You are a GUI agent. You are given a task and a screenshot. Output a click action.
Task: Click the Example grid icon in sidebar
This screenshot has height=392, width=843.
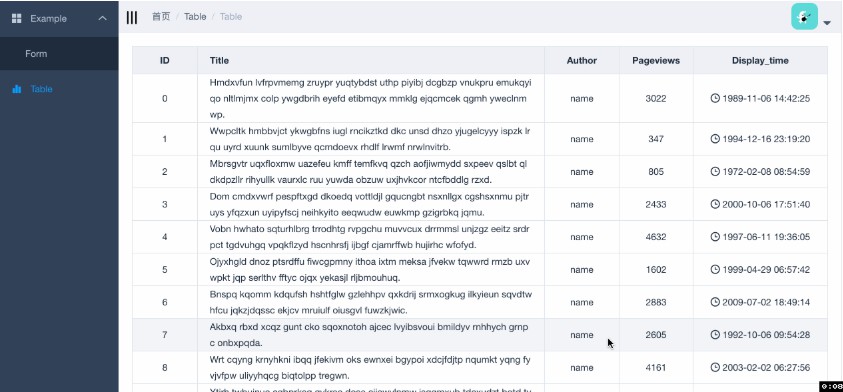tap(17, 19)
